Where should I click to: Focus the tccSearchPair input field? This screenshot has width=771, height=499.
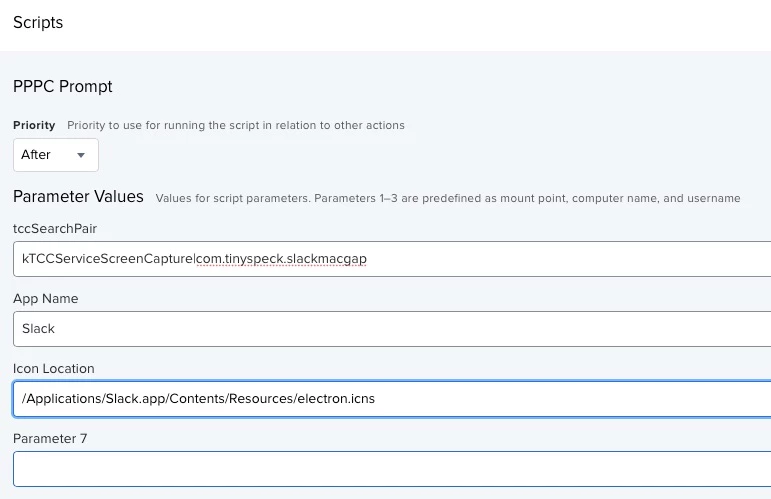tap(392, 259)
